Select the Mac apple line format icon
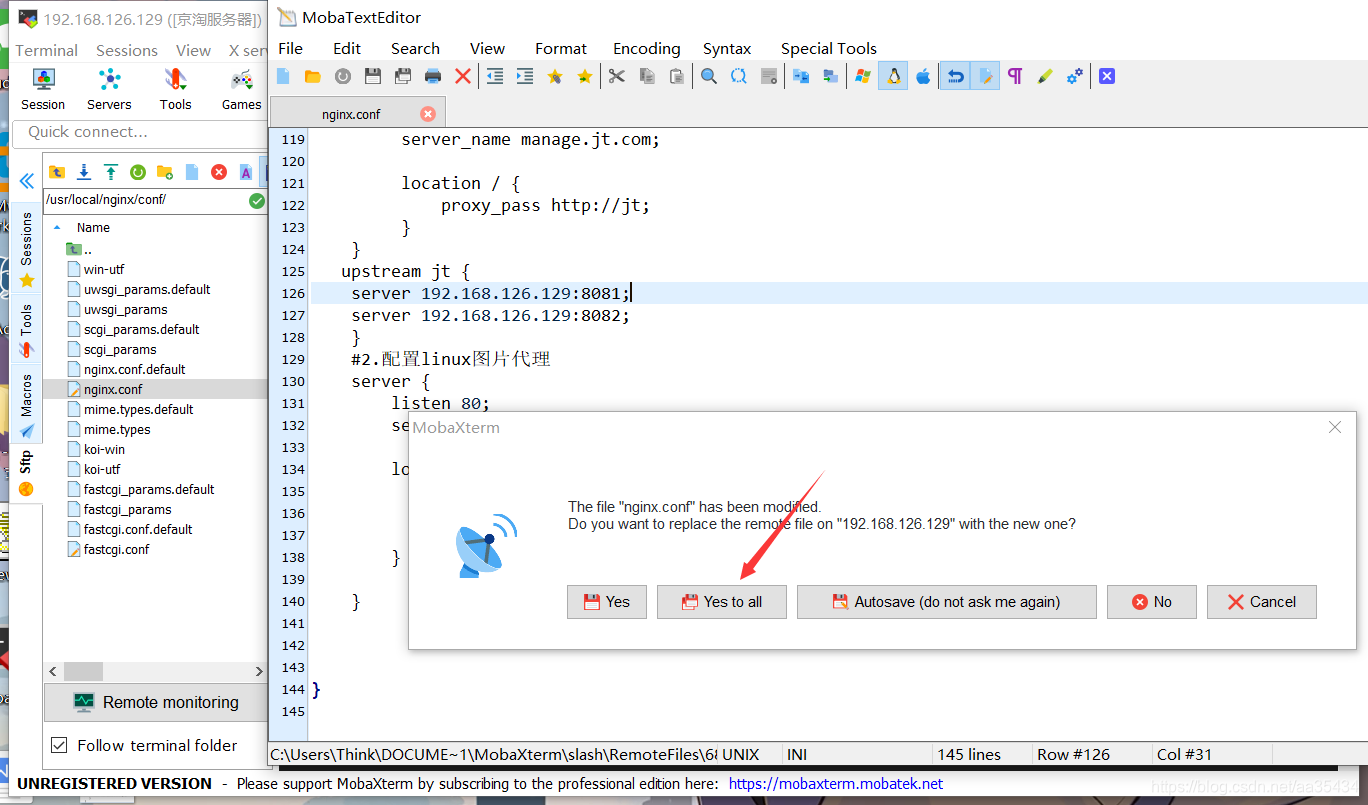This screenshot has width=1368, height=805. (x=923, y=76)
